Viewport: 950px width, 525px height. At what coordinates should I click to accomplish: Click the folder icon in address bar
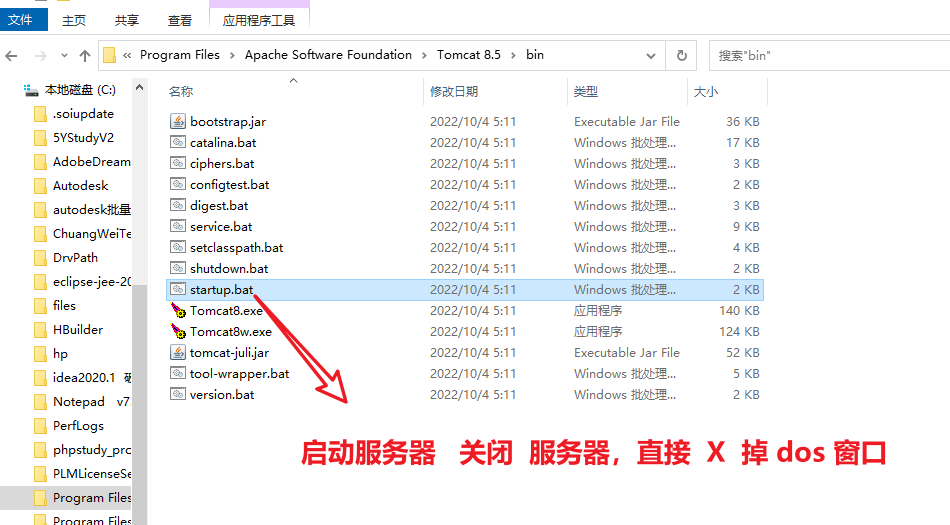[x=110, y=56]
